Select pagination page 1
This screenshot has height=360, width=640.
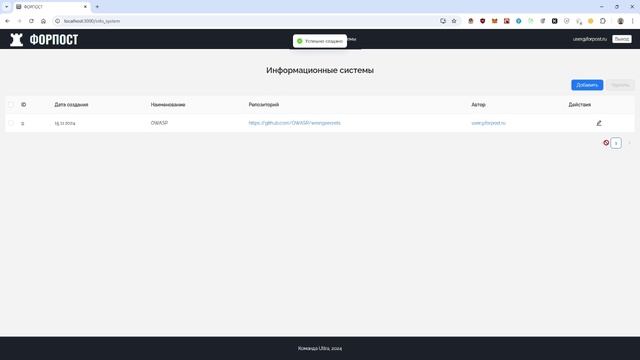click(616, 143)
